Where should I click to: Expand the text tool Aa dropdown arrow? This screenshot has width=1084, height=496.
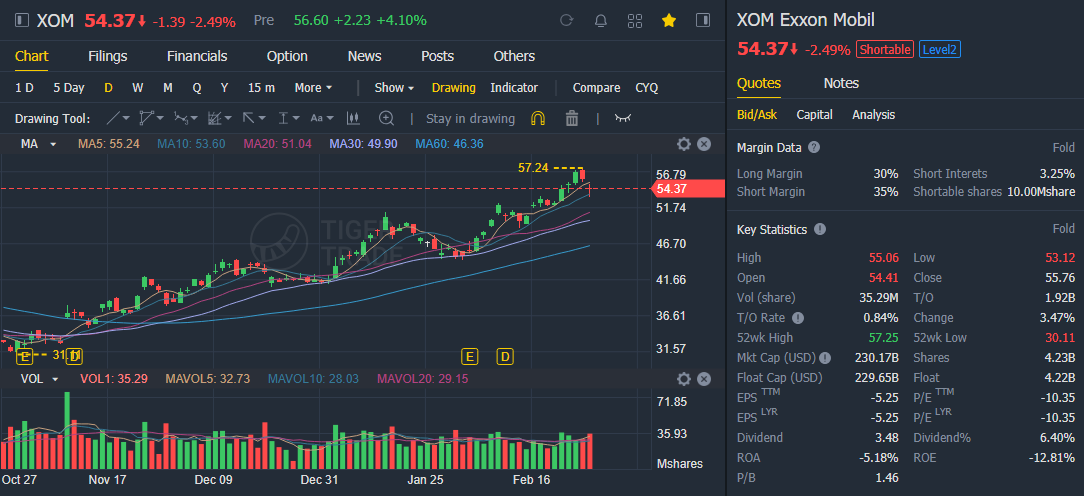point(330,118)
